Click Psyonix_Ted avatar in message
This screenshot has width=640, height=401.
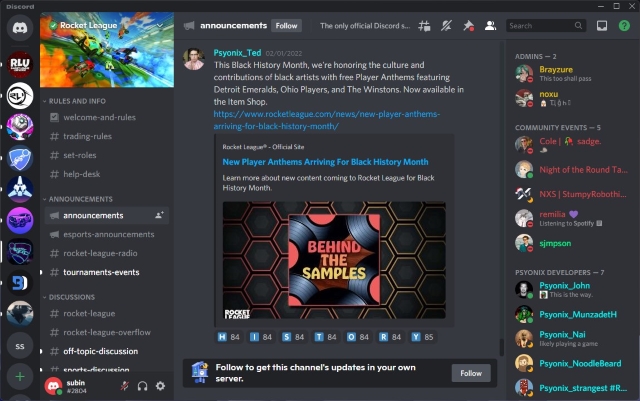click(x=194, y=59)
